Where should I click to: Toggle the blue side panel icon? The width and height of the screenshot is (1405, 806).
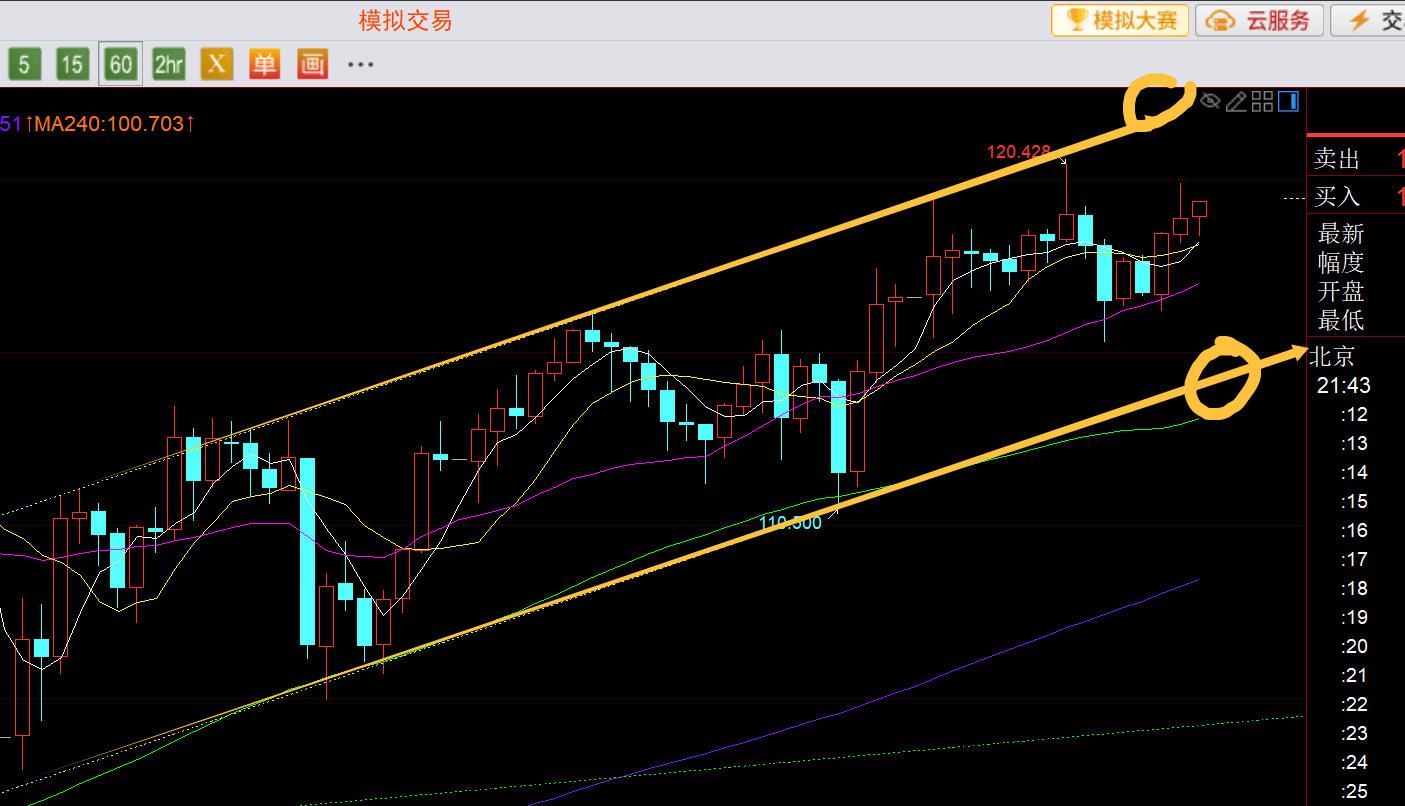coord(1288,101)
